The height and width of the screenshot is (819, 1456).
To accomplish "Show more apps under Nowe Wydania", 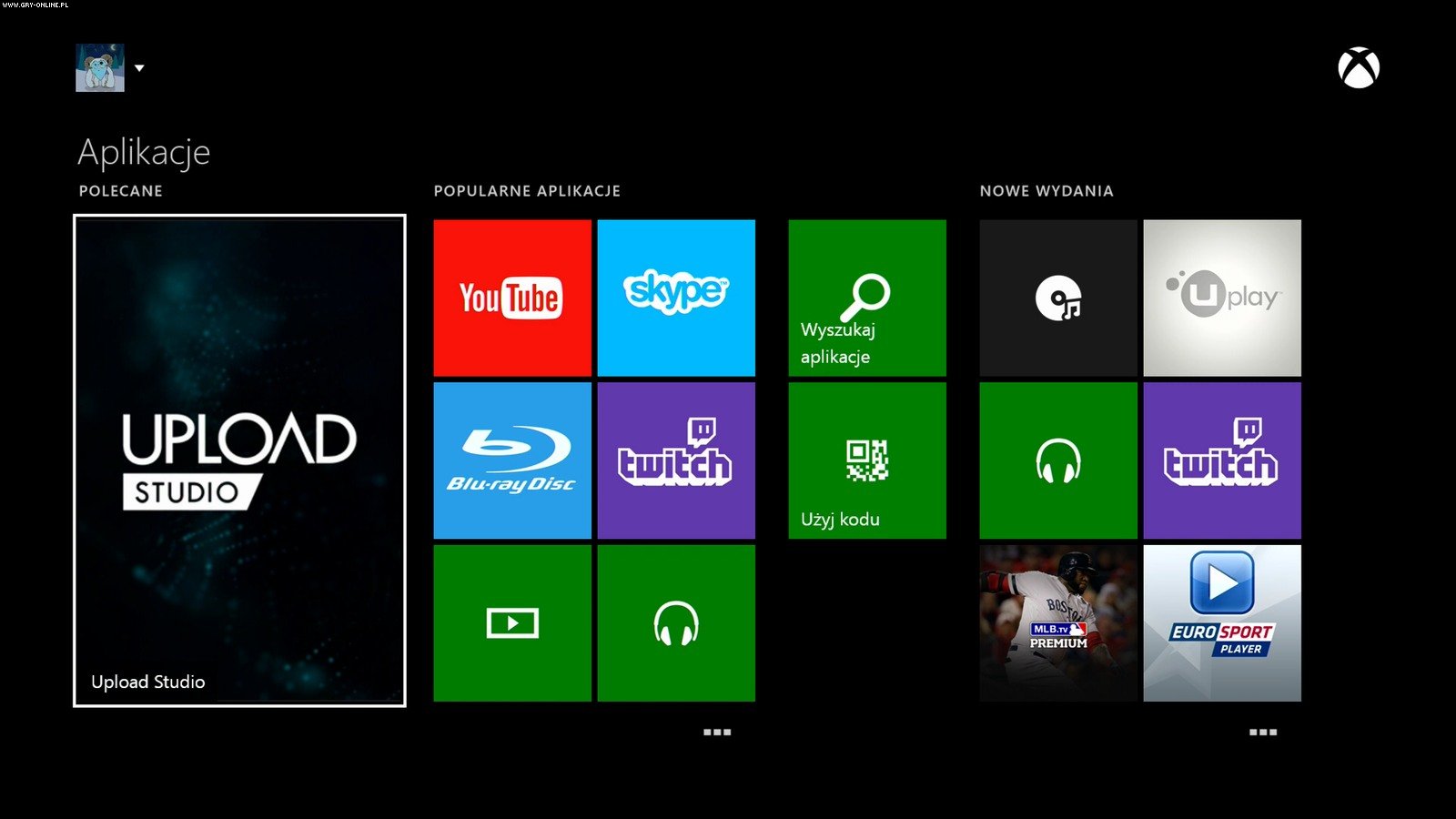I will (1263, 732).
